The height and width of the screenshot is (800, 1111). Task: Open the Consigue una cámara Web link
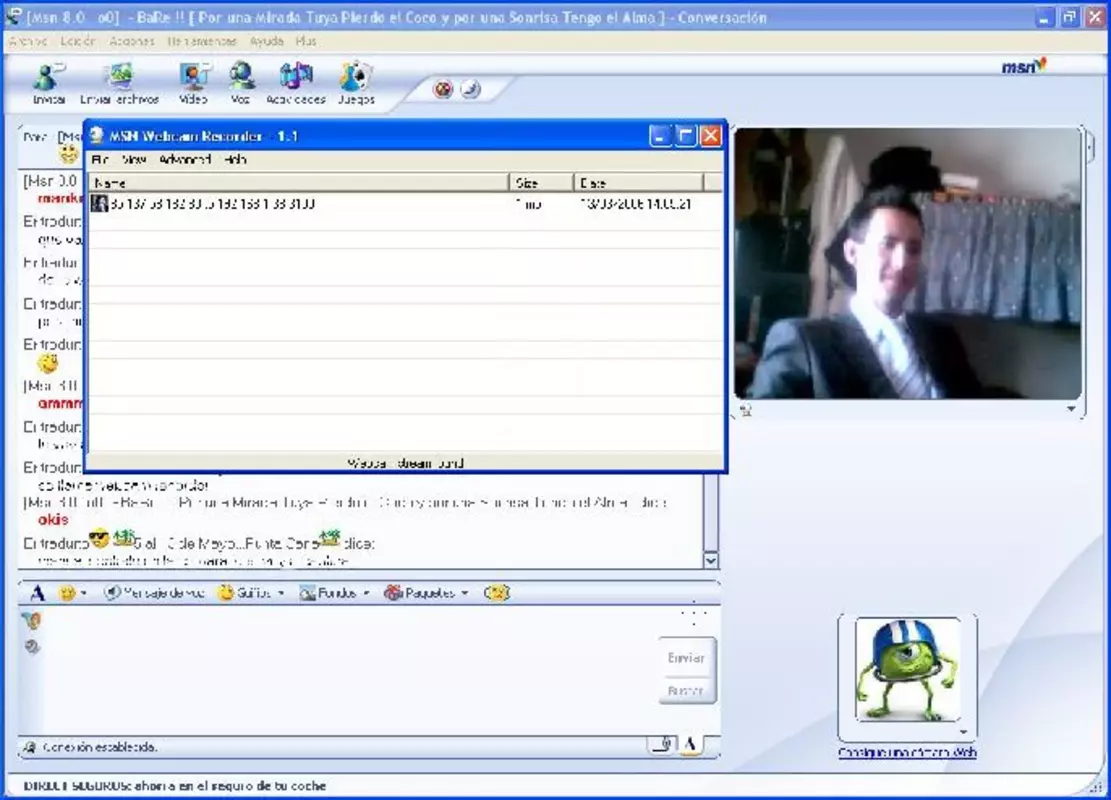tap(907, 753)
